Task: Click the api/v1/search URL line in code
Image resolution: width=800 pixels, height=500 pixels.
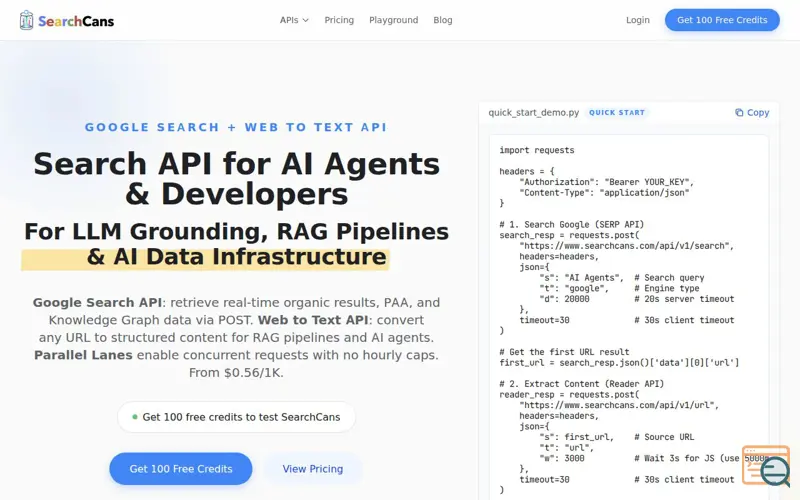Action: pyautogui.click(x=627, y=245)
